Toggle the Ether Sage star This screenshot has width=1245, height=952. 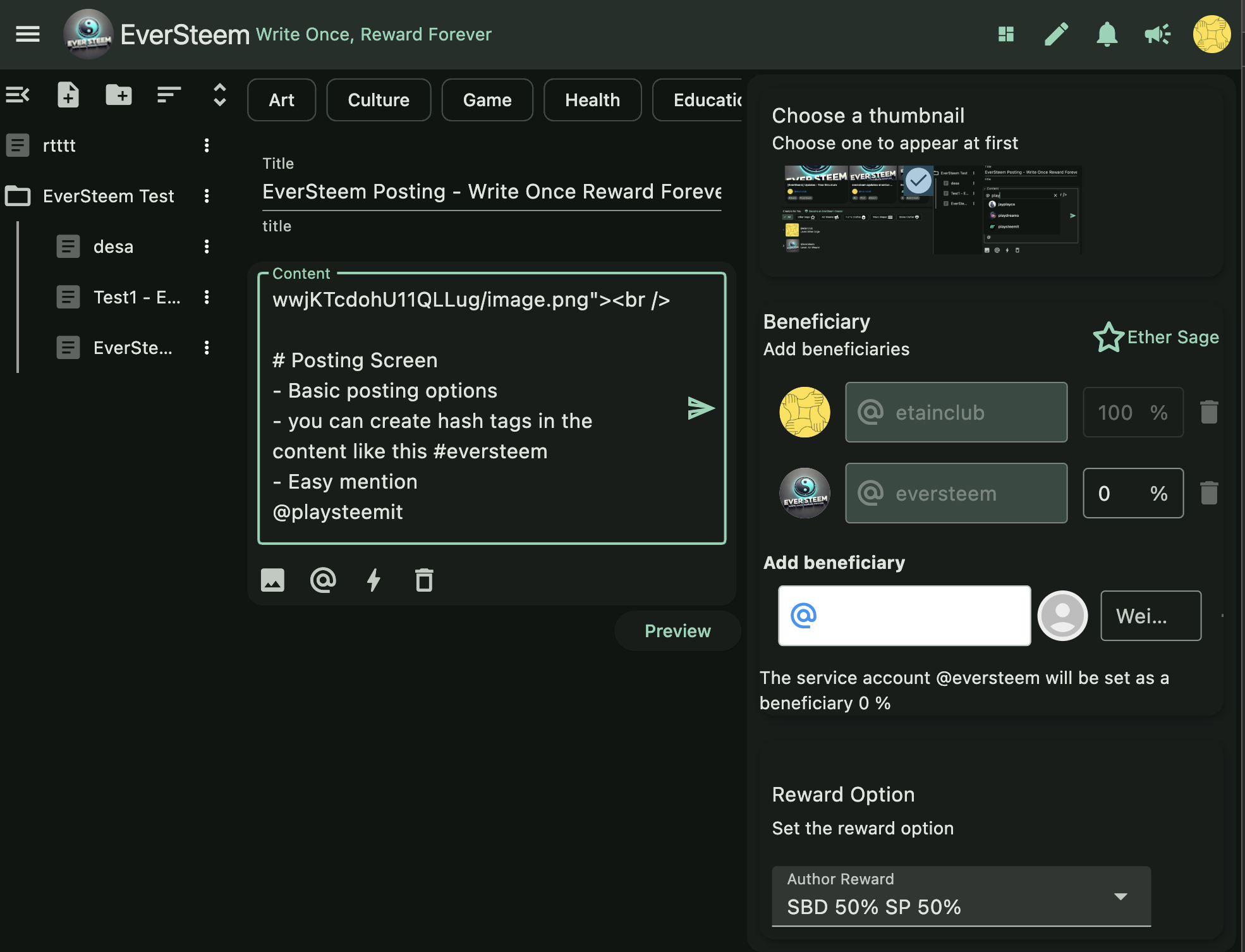1108,337
